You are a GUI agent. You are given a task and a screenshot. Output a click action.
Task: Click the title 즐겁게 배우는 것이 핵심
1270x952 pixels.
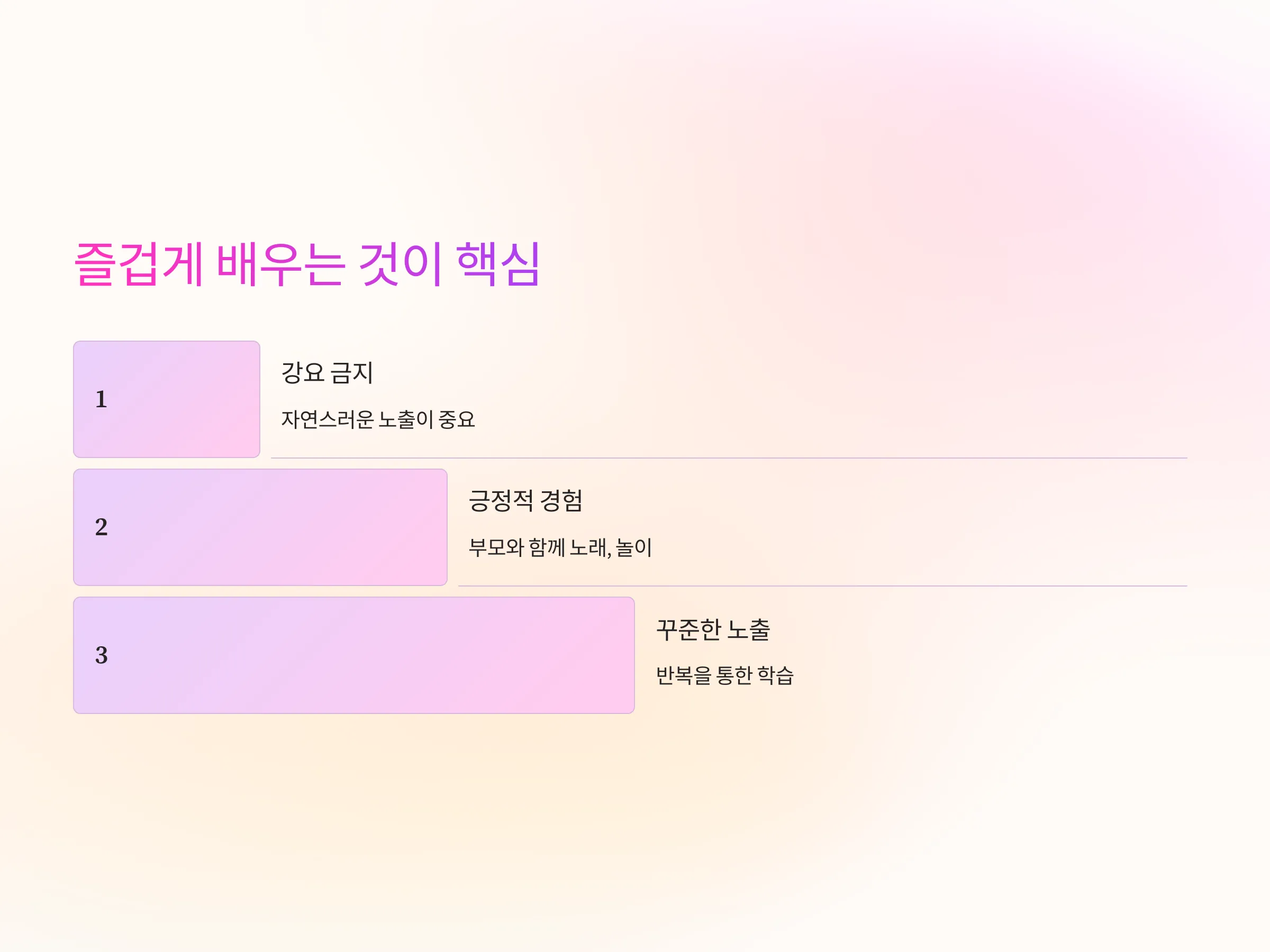point(307,264)
